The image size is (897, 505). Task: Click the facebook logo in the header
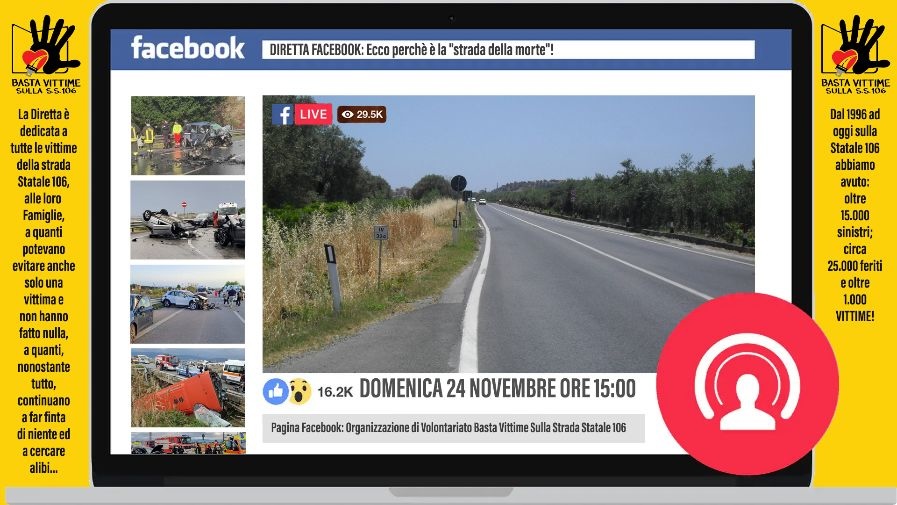(x=188, y=47)
